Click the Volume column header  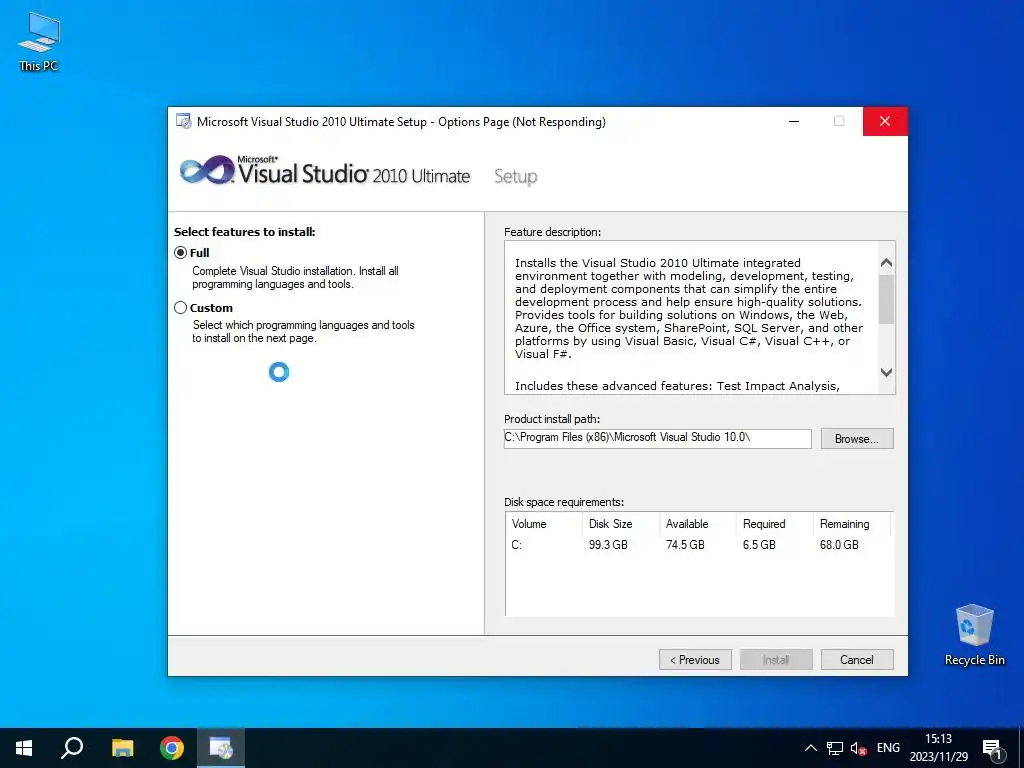tap(543, 524)
